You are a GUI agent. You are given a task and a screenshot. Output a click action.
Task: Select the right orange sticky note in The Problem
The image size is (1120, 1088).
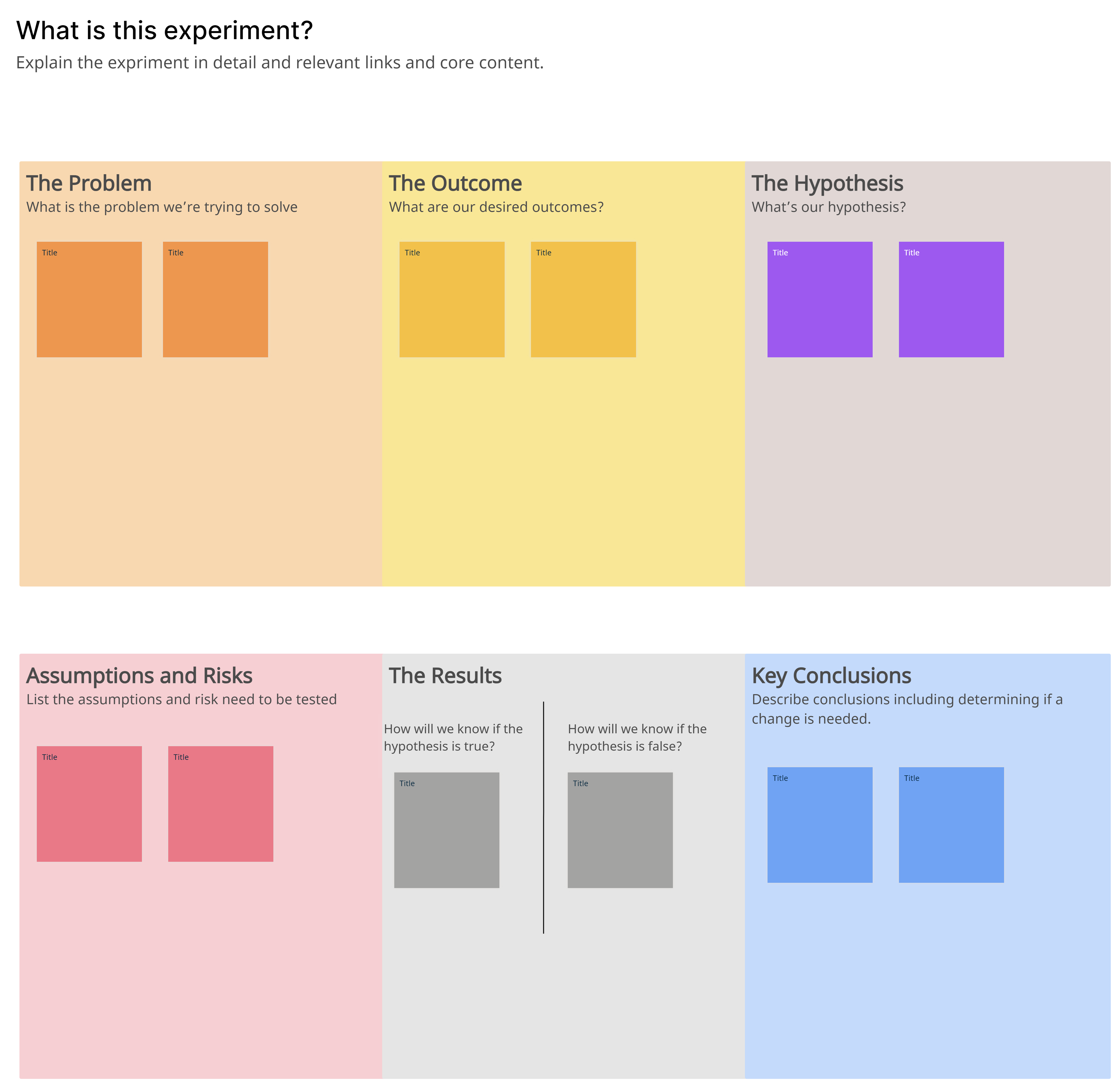[x=215, y=300]
